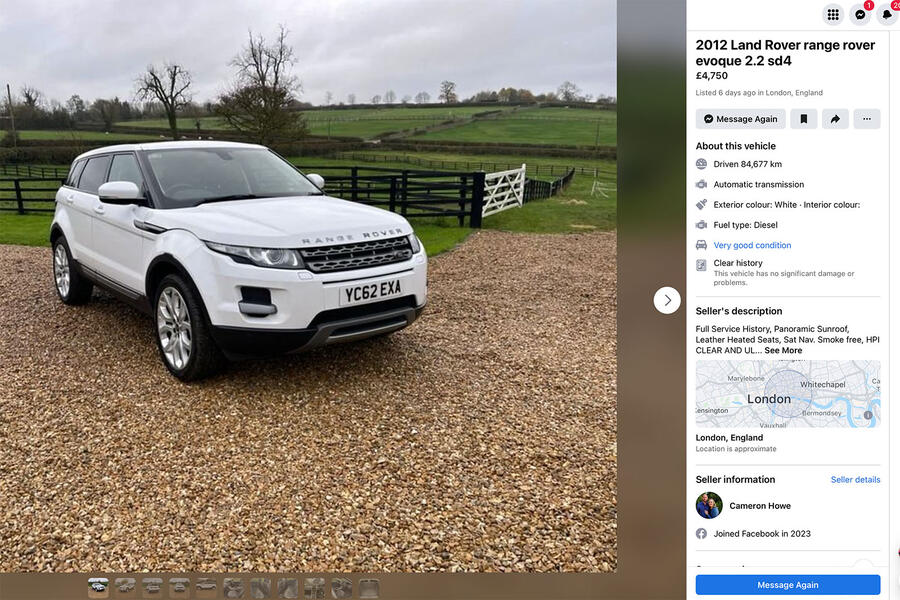Viewport: 900px width, 600px height.
Task: Click the blue Message Again button
Action: tap(788, 584)
